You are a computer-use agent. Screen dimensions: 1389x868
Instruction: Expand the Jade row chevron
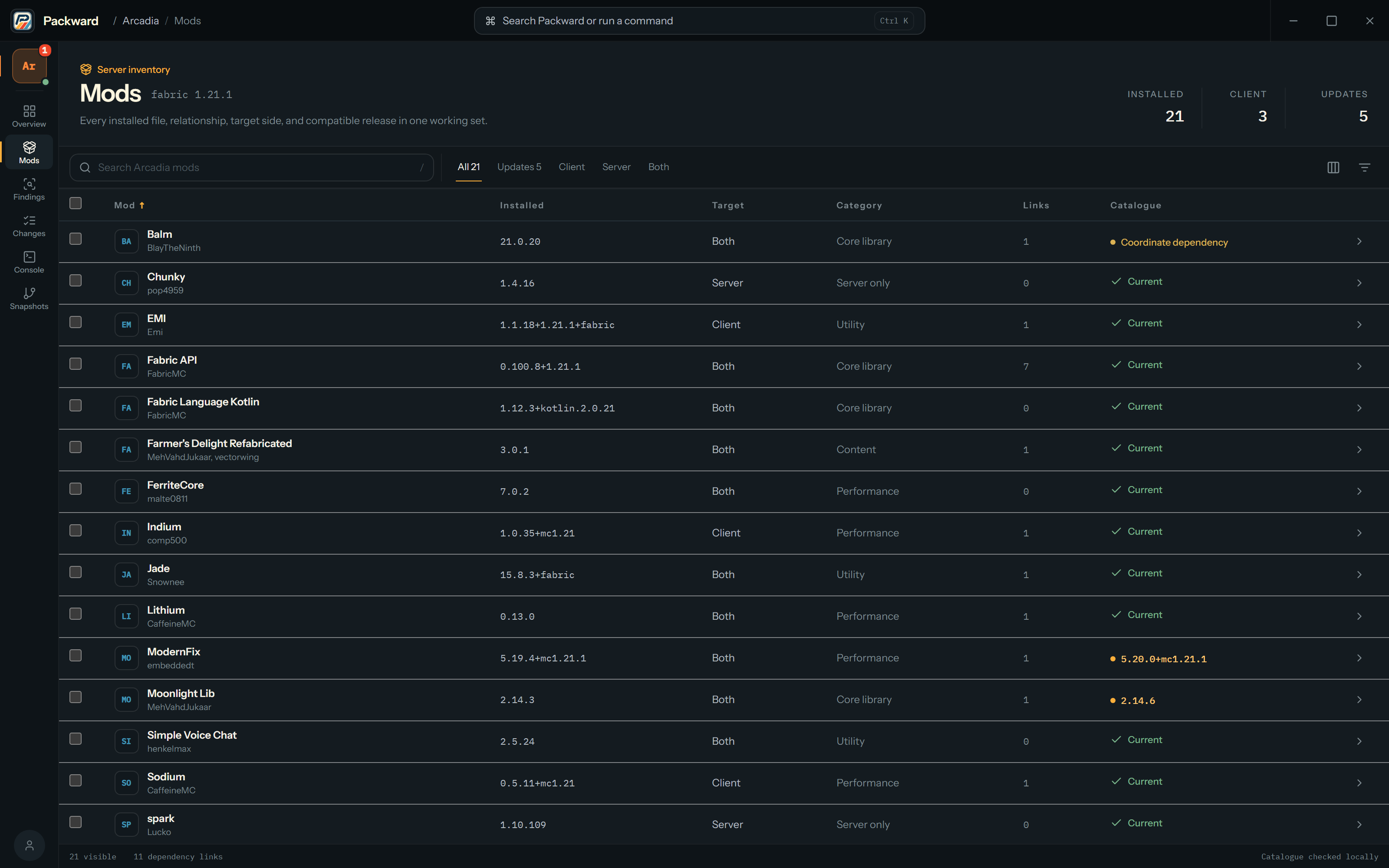1359,575
